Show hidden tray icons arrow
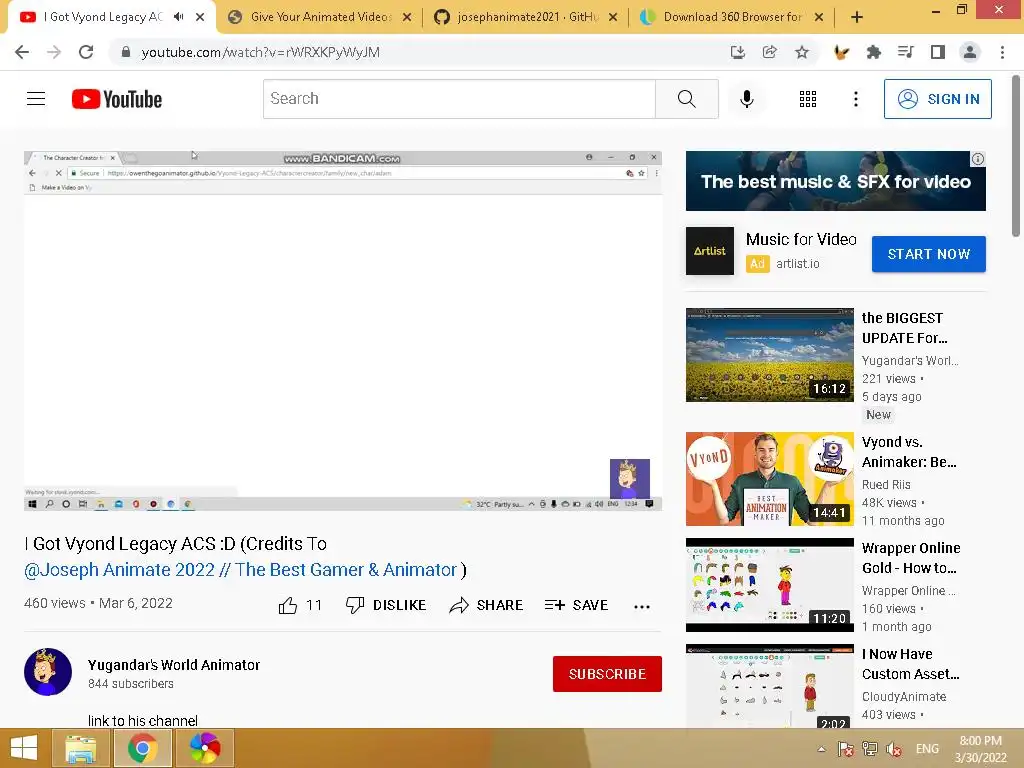 pos(821,749)
